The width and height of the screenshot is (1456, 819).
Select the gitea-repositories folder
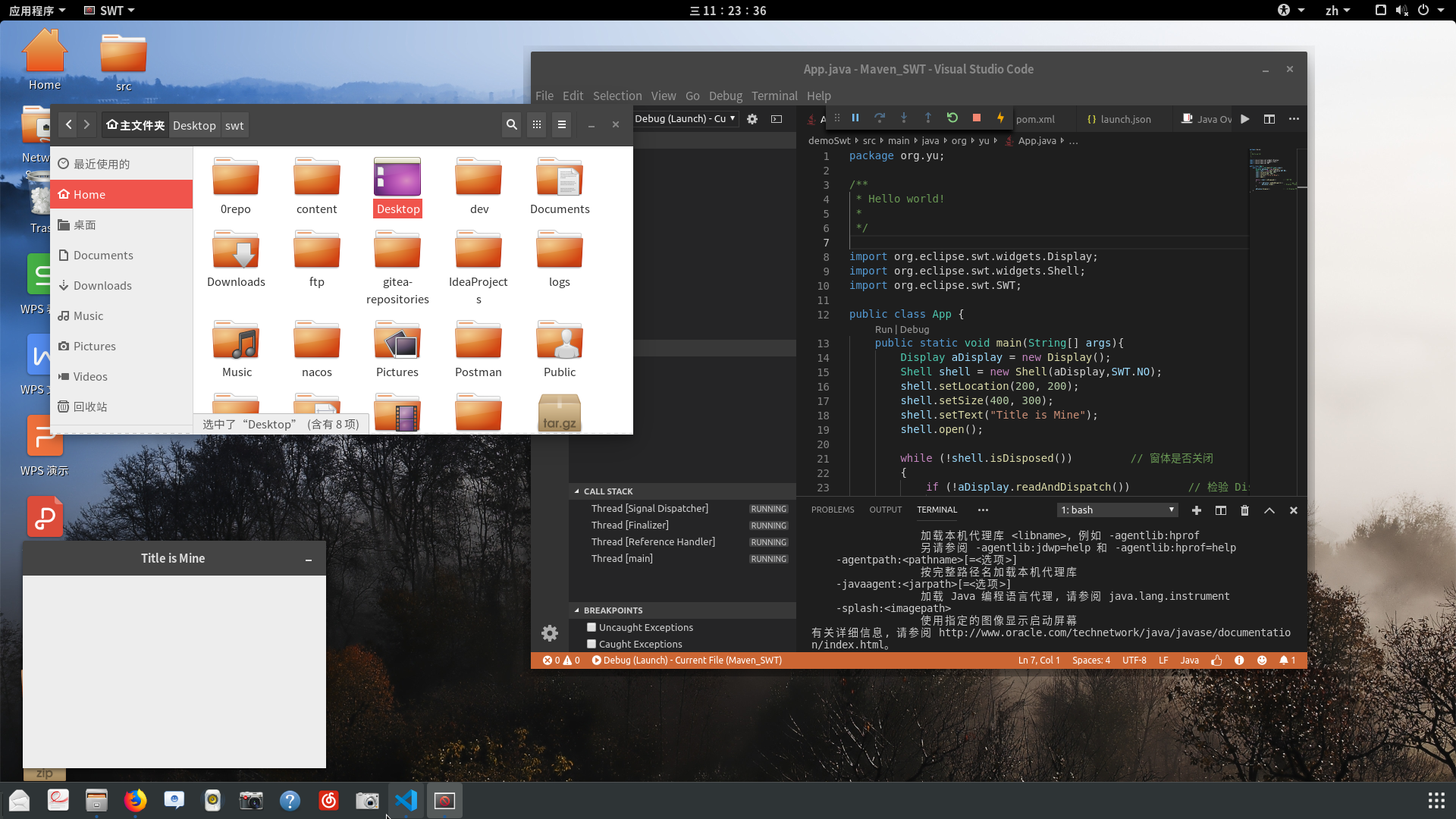point(397,268)
